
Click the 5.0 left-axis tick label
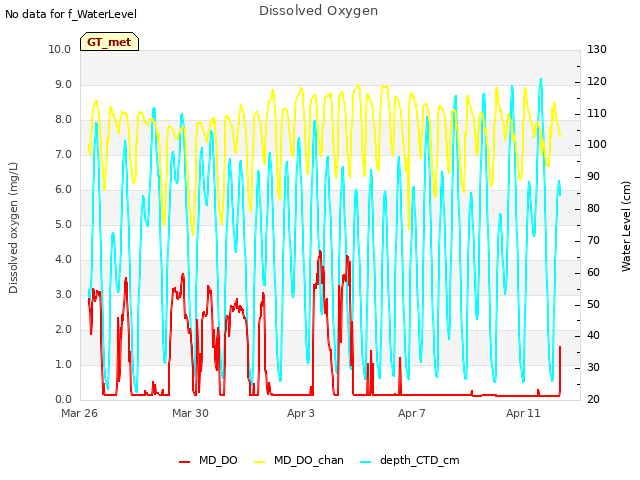pyautogui.click(x=63, y=224)
